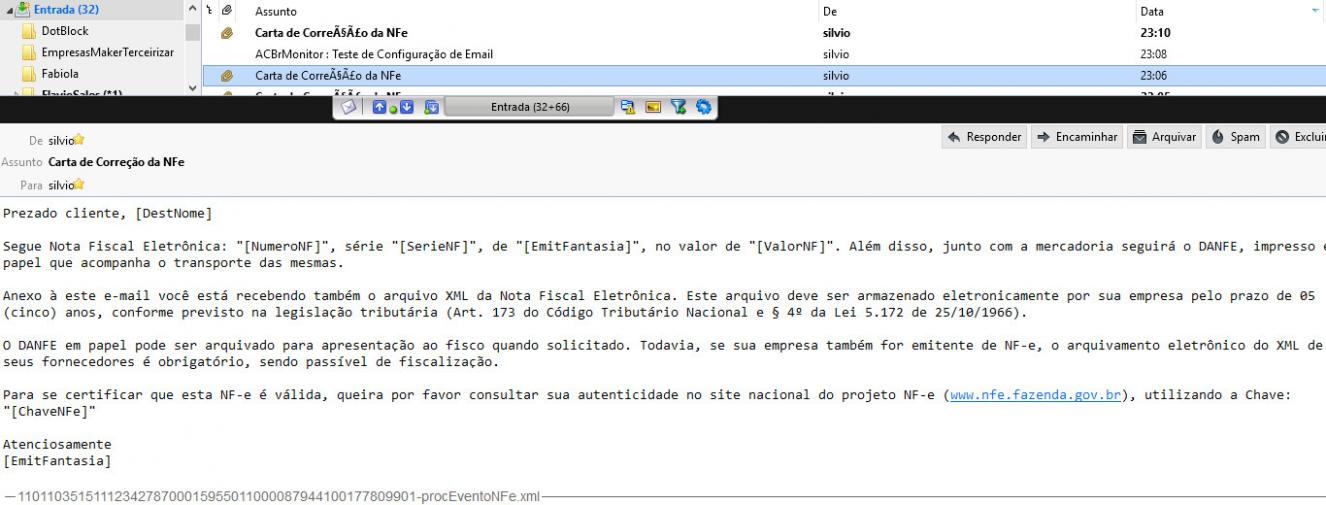Toggle Data column sort direction arrow
Image resolution: width=1326 pixels, height=505 pixels.
click(1315, 12)
